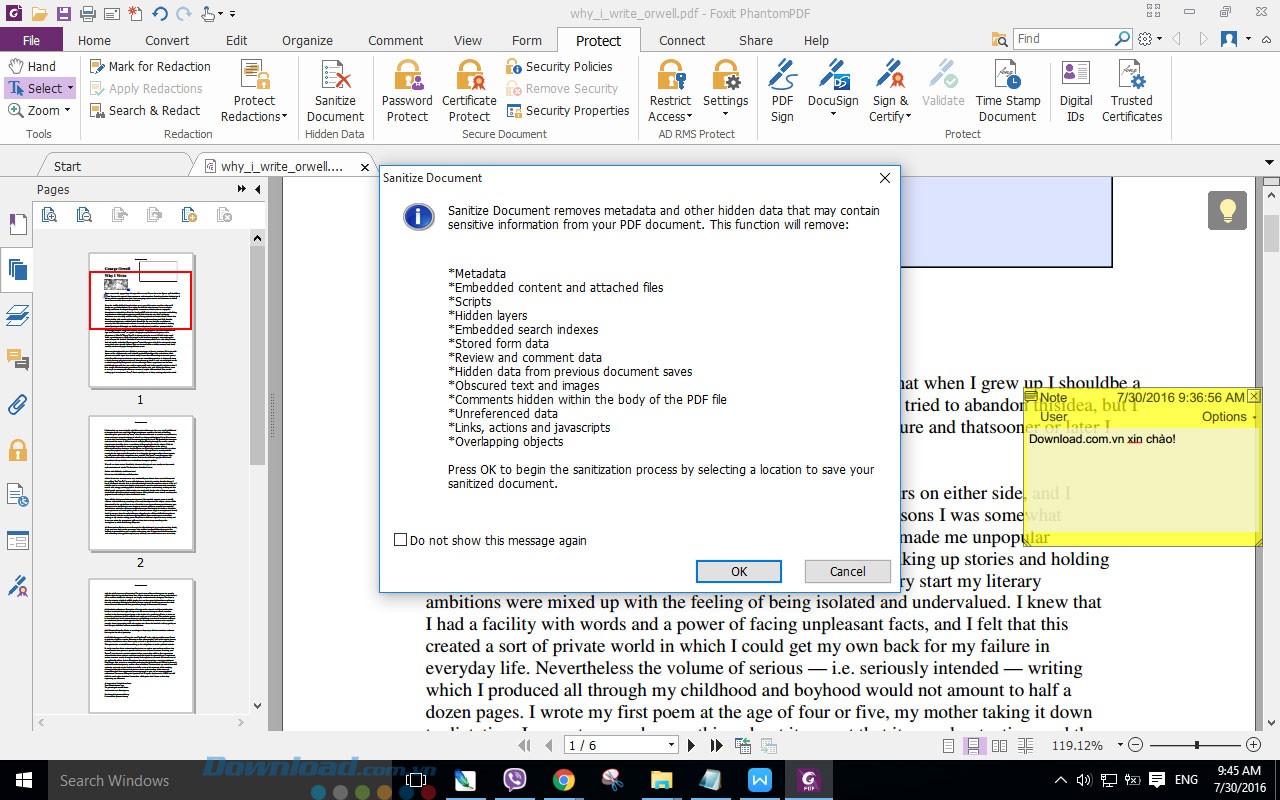
Task: Open the Digital IDs tool
Action: pyautogui.click(x=1076, y=78)
